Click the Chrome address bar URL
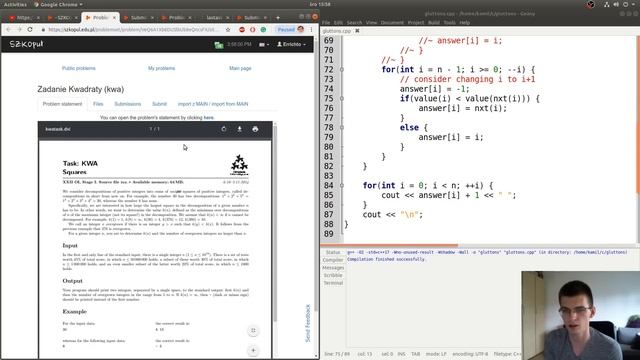Image resolution: width=640 pixels, height=360 pixels. pos(133,29)
